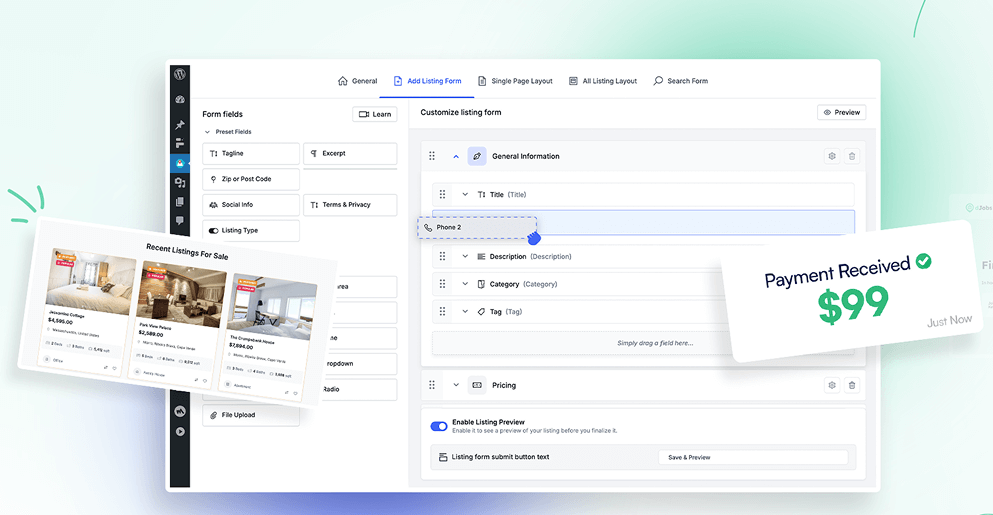Click the drag handle beside the Category field
Viewport: 993px width, 515px height.
click(443, 284)
